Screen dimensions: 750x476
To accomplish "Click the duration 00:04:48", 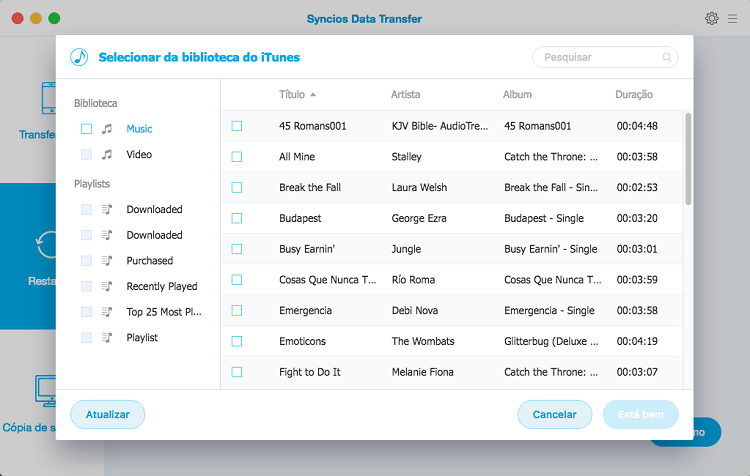I will tap(637, 126).
